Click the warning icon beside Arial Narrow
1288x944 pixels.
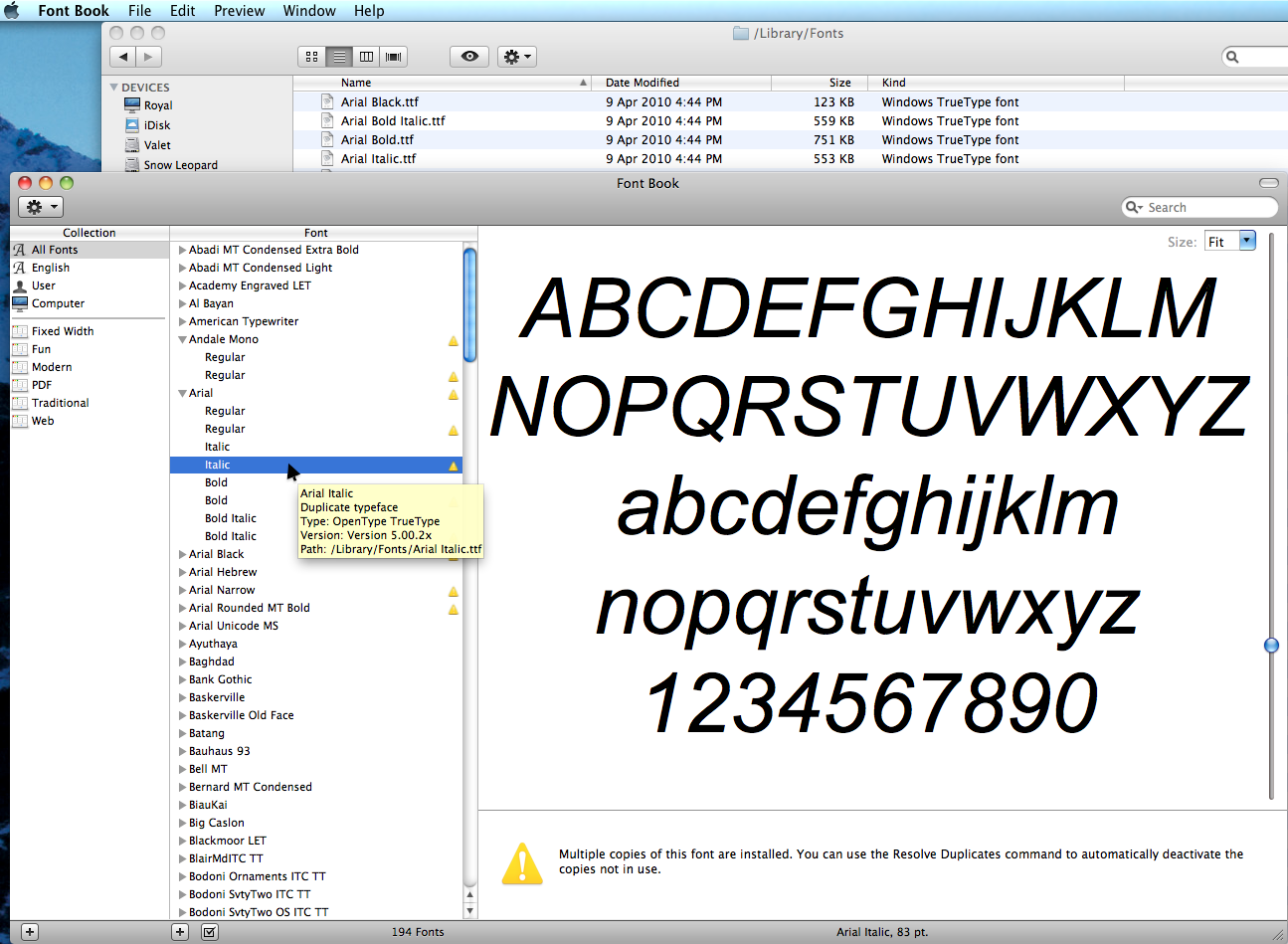point(454,591)
